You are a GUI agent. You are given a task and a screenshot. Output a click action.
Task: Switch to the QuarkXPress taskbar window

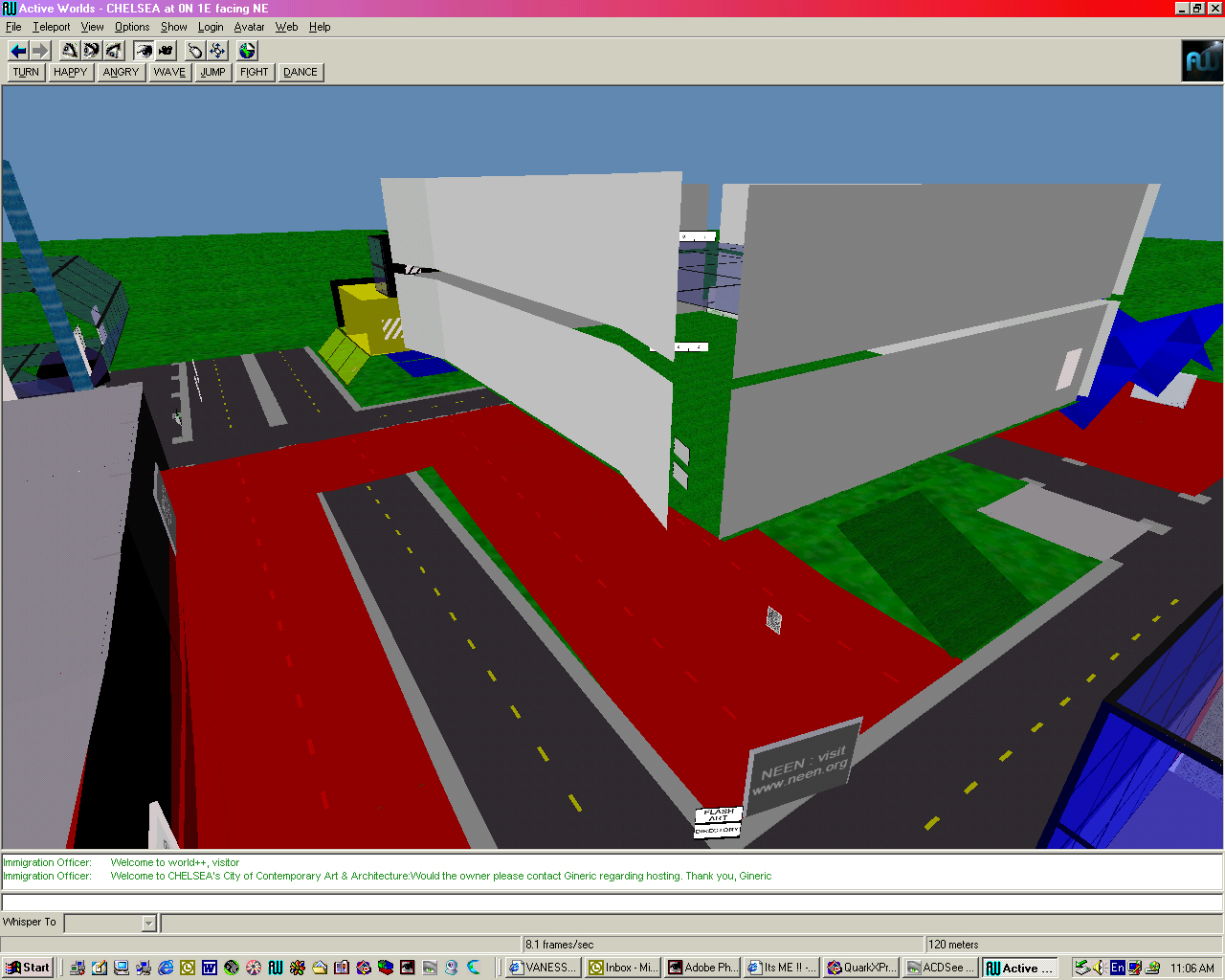click(861, 968)
